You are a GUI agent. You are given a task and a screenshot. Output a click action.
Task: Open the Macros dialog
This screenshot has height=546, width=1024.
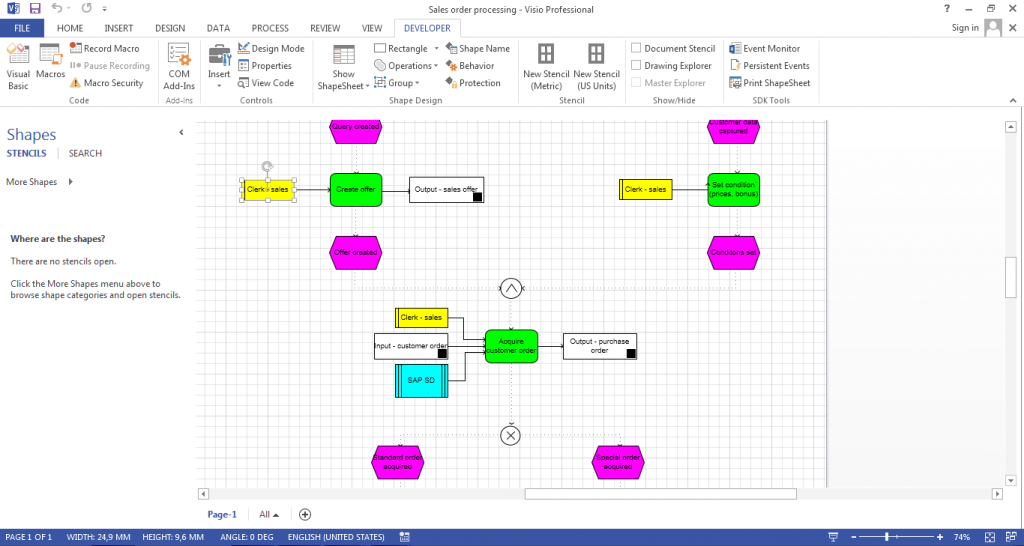click(x=50, y=62)
